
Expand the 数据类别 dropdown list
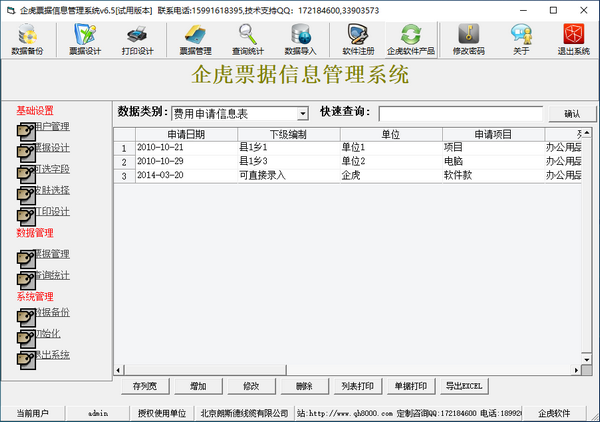click(302, 114)
